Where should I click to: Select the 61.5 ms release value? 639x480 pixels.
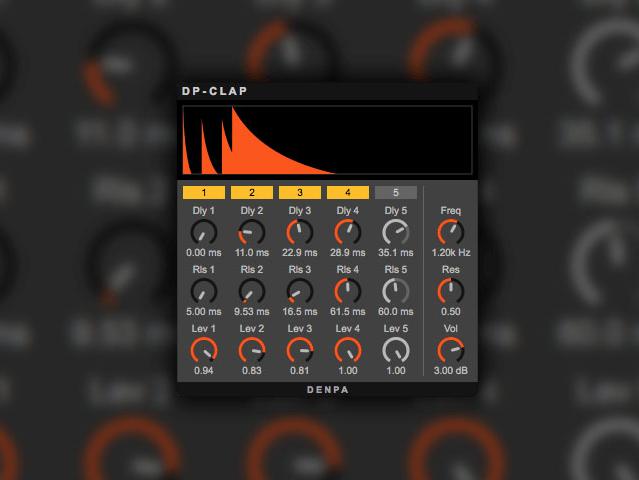(x=348, y=312)
